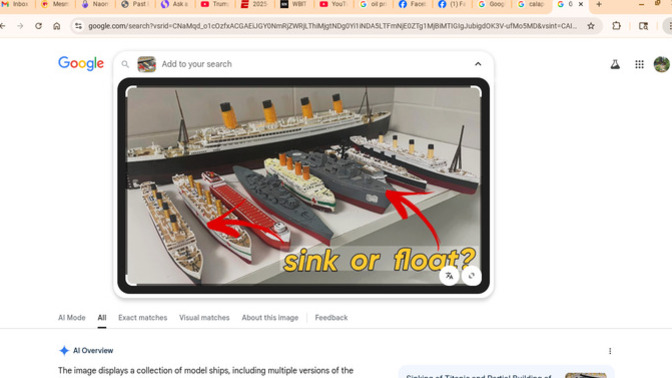This screenshot has height=378, width=672.
Task: View site information icon in address bar
Action: (x=78, y=26)
